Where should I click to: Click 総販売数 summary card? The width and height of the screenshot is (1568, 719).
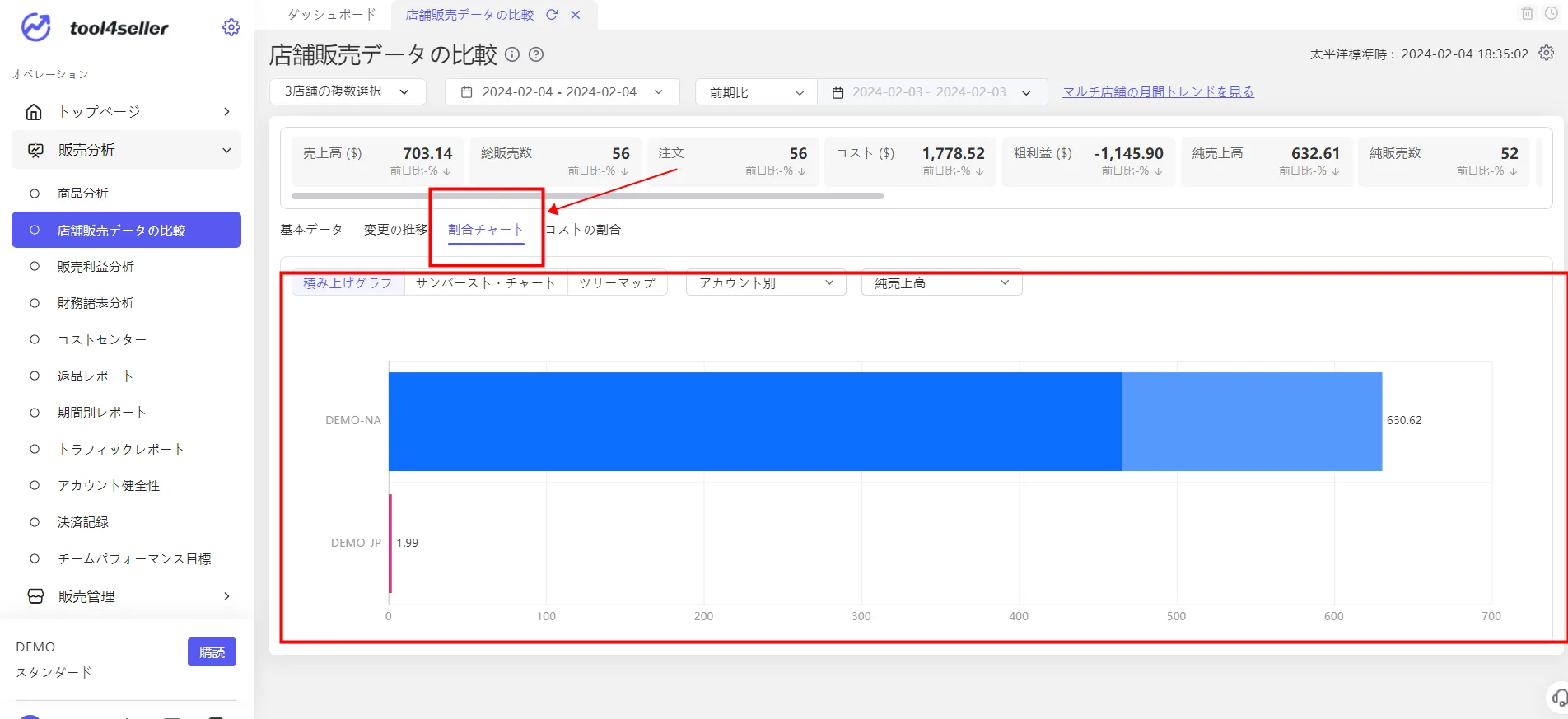tap(555, 161)
